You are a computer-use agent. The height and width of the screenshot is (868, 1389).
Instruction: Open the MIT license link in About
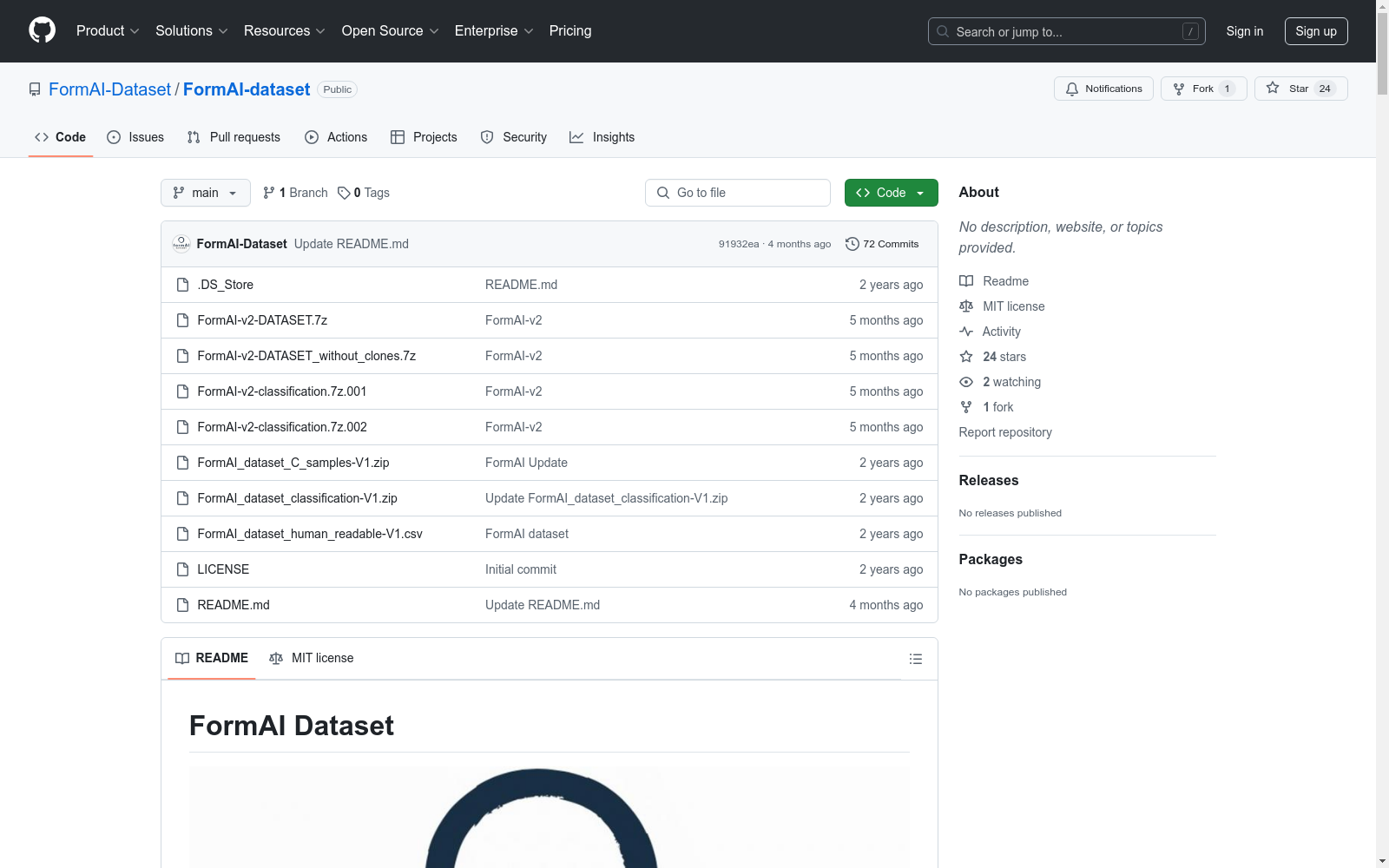pyautogui.click(x=1002, y=306)
